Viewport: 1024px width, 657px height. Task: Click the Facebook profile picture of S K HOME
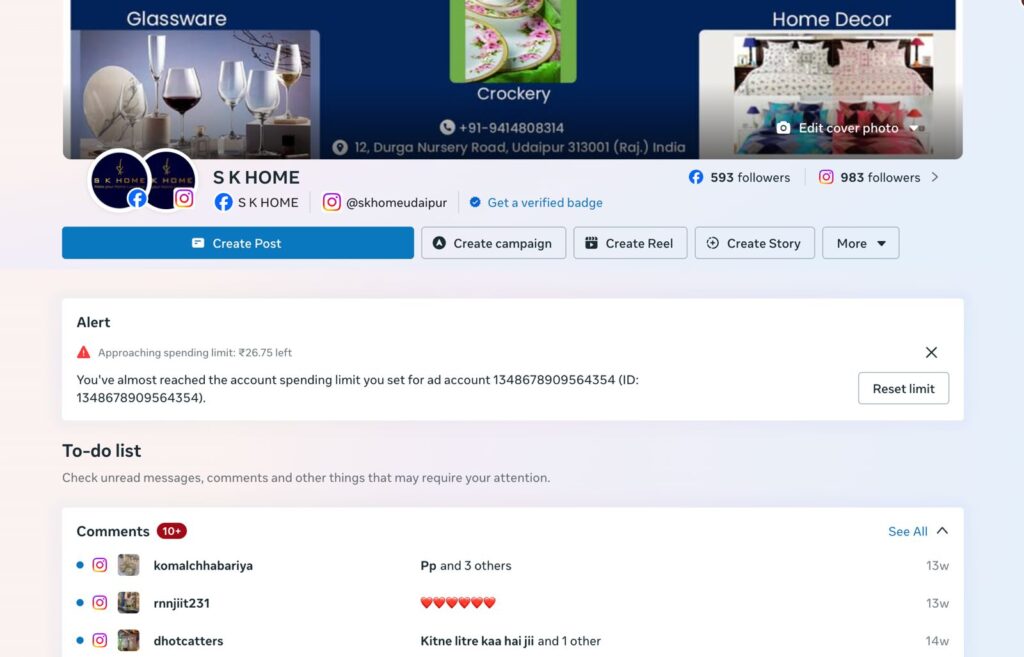click(119, 180)
